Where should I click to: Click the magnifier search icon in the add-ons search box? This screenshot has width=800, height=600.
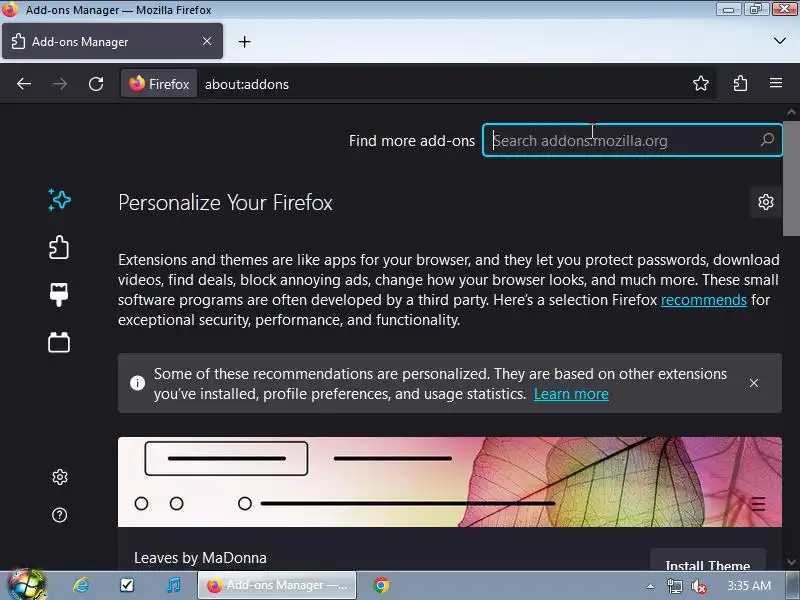(767, 140)
